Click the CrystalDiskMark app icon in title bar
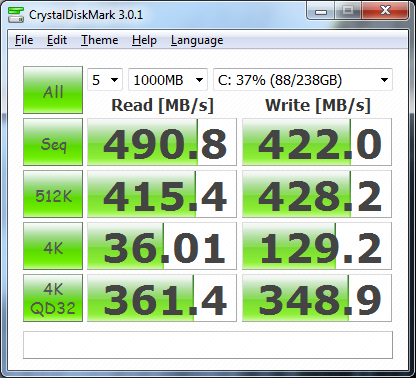This screenshot has width=416, height=378. click(x=16, y=15)
